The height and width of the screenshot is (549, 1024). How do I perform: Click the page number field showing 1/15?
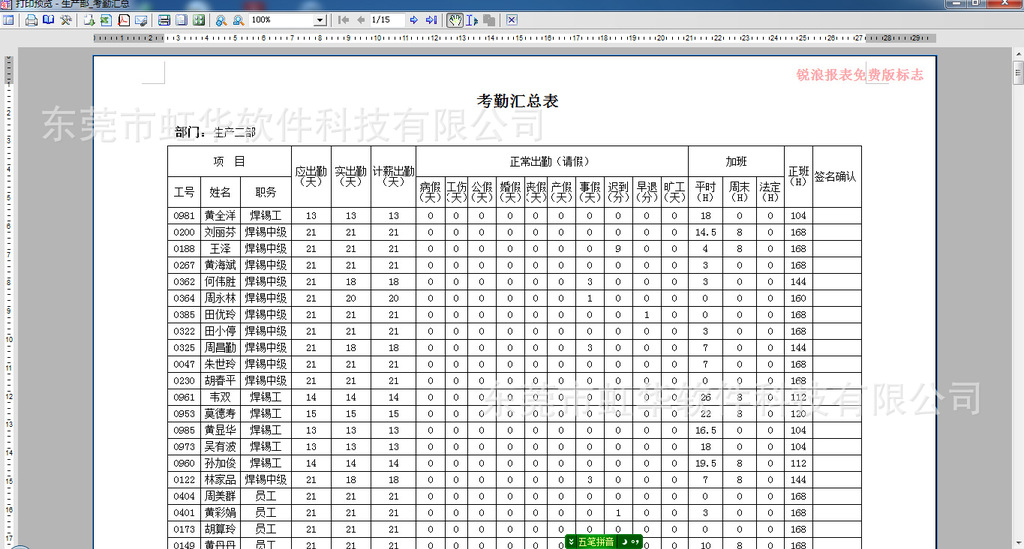point(386,20)
